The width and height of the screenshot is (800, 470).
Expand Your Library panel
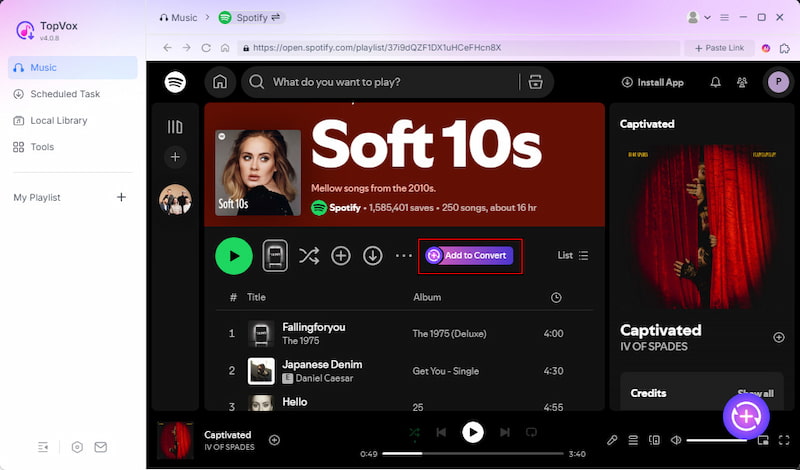pyautogui.click(x=175, y=127)
